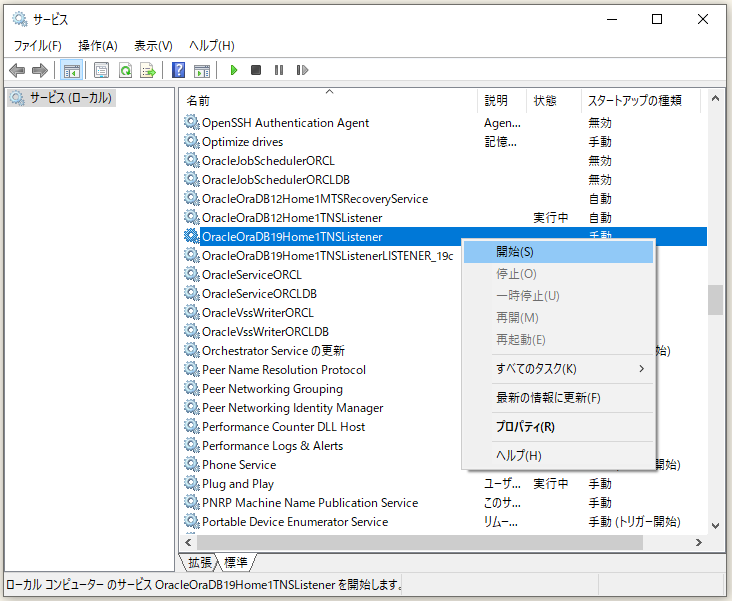Screen dimensions: 732x601
Task: Click the Forward arrow toolbar icon
Action: pyautogui.click(x=40, y=71)
